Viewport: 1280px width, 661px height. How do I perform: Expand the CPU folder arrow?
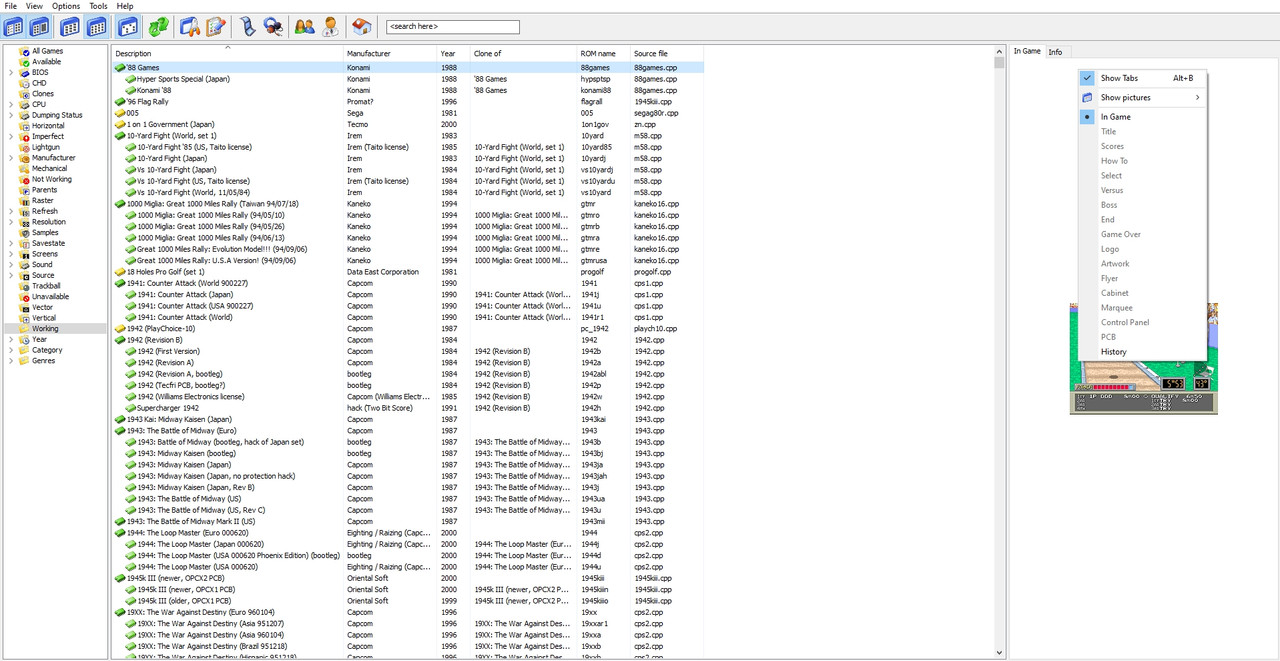point(11,104)
